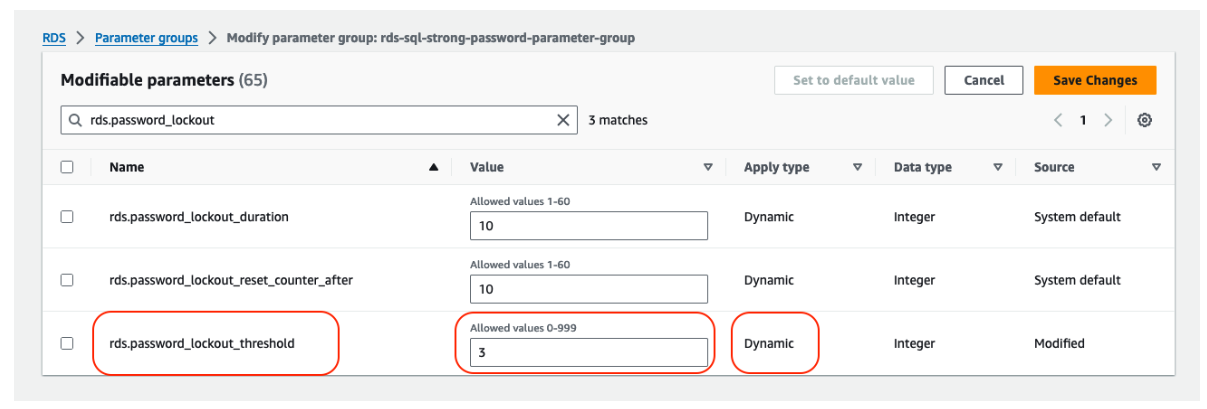Open Parameter groups breadcrumb link

click(146, 38)
